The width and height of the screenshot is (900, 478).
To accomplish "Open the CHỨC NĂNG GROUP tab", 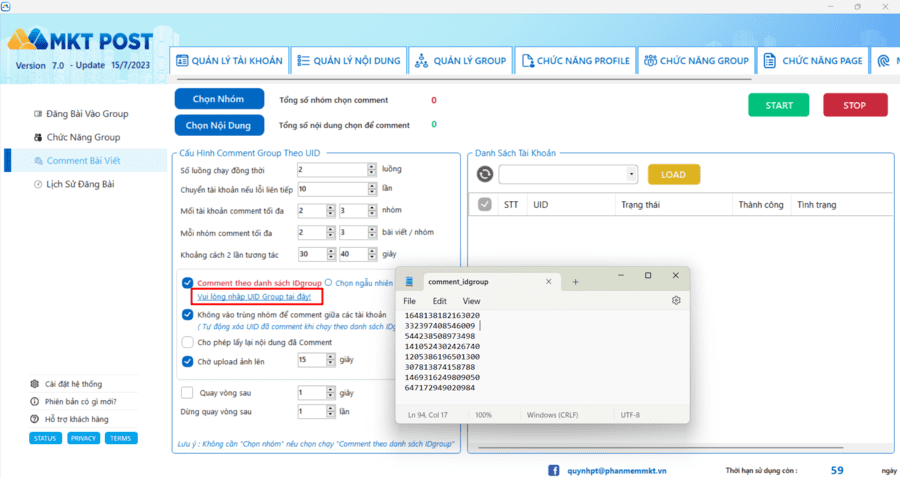I will coord(696,60).
